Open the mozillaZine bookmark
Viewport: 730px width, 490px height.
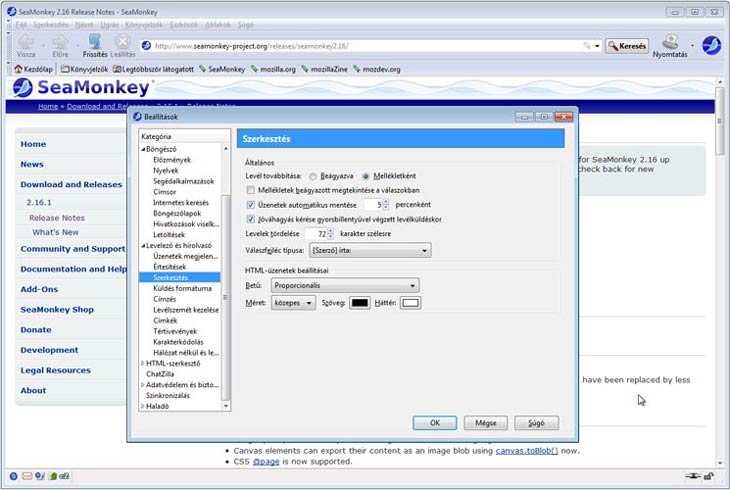coord(324,69)
